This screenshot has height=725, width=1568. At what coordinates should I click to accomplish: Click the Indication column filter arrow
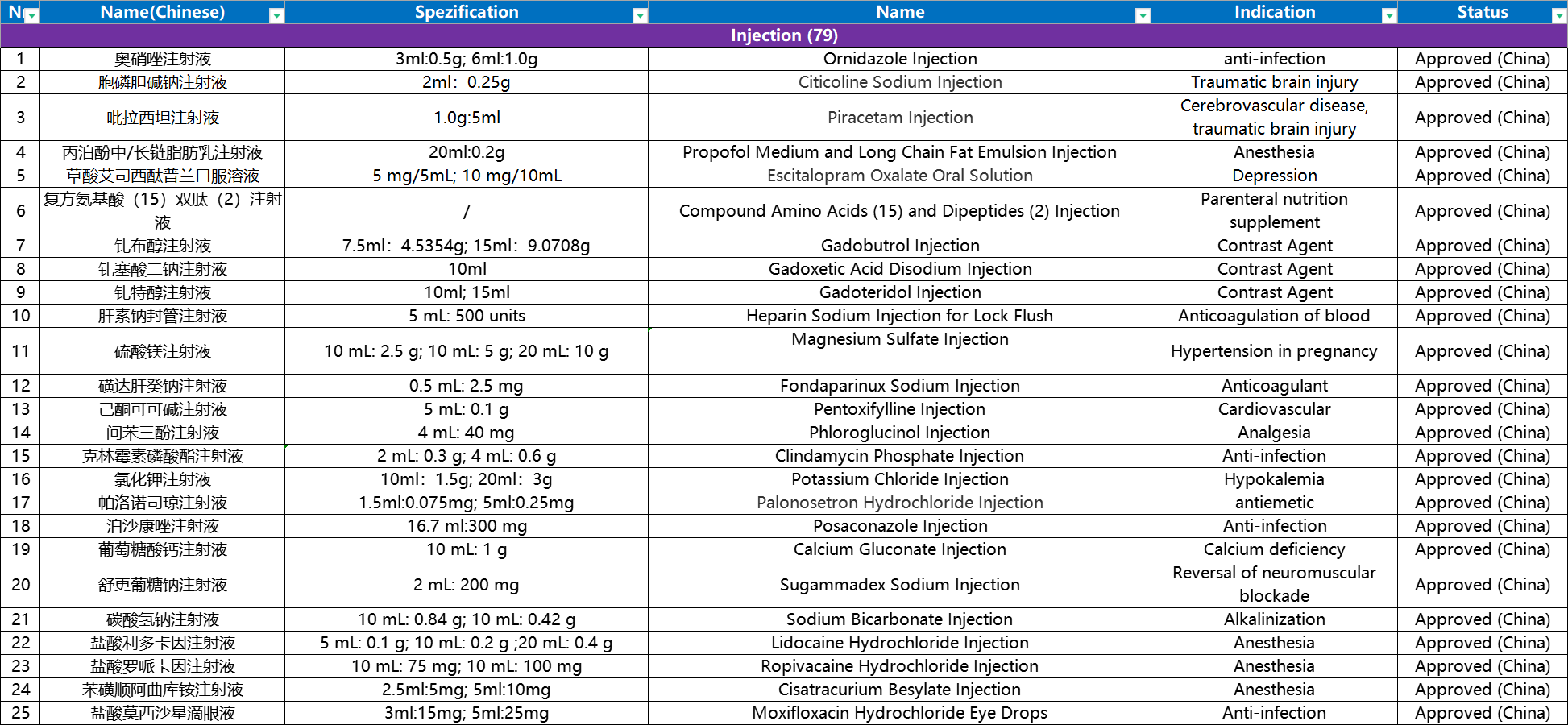[1388, 16]
